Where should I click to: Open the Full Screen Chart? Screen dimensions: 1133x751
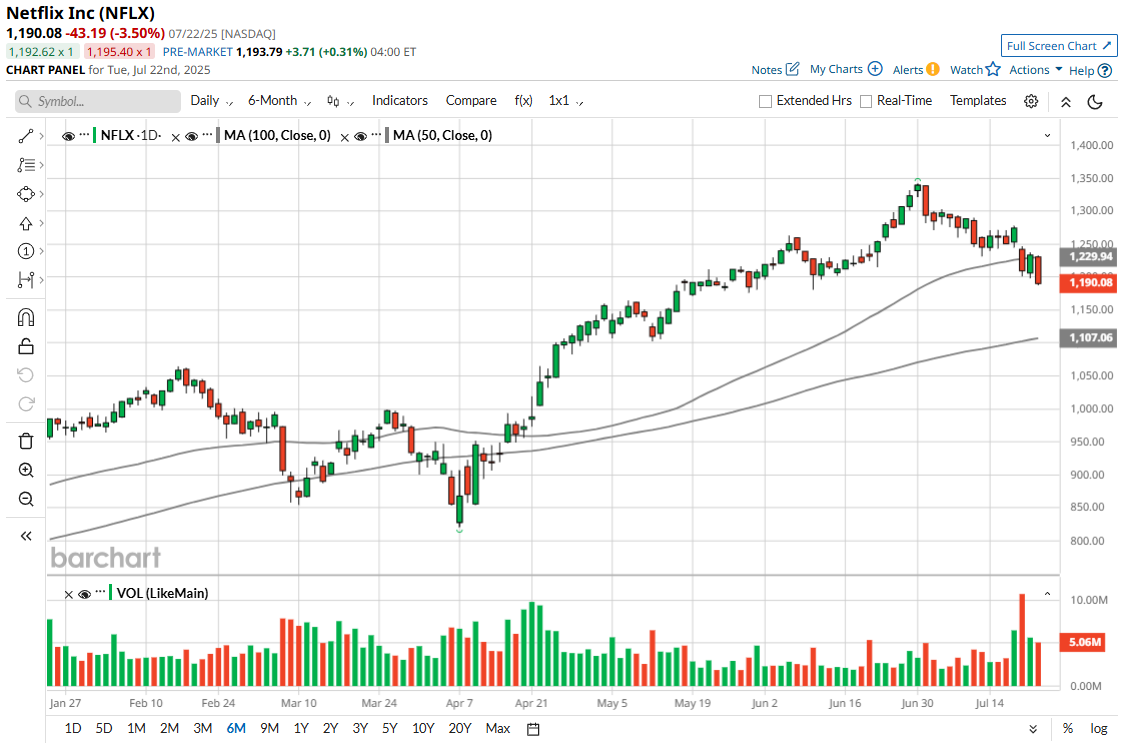click(x=1059, y=46)
